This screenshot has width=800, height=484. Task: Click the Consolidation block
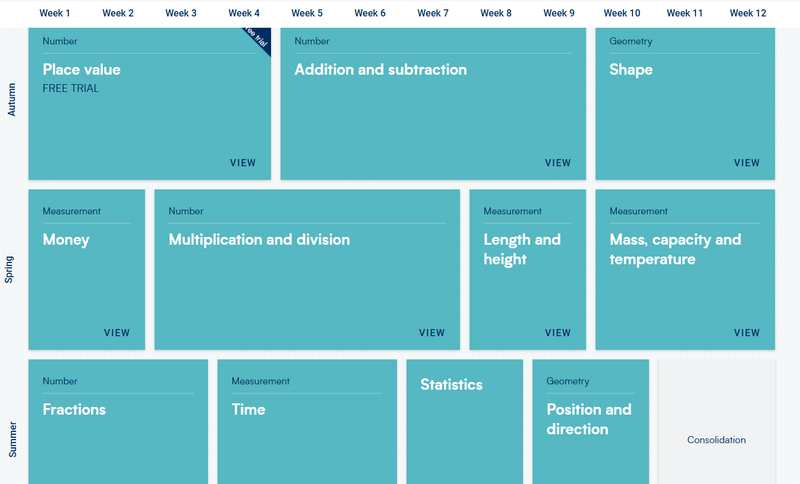pyautogui.click(x=716, y=440)
